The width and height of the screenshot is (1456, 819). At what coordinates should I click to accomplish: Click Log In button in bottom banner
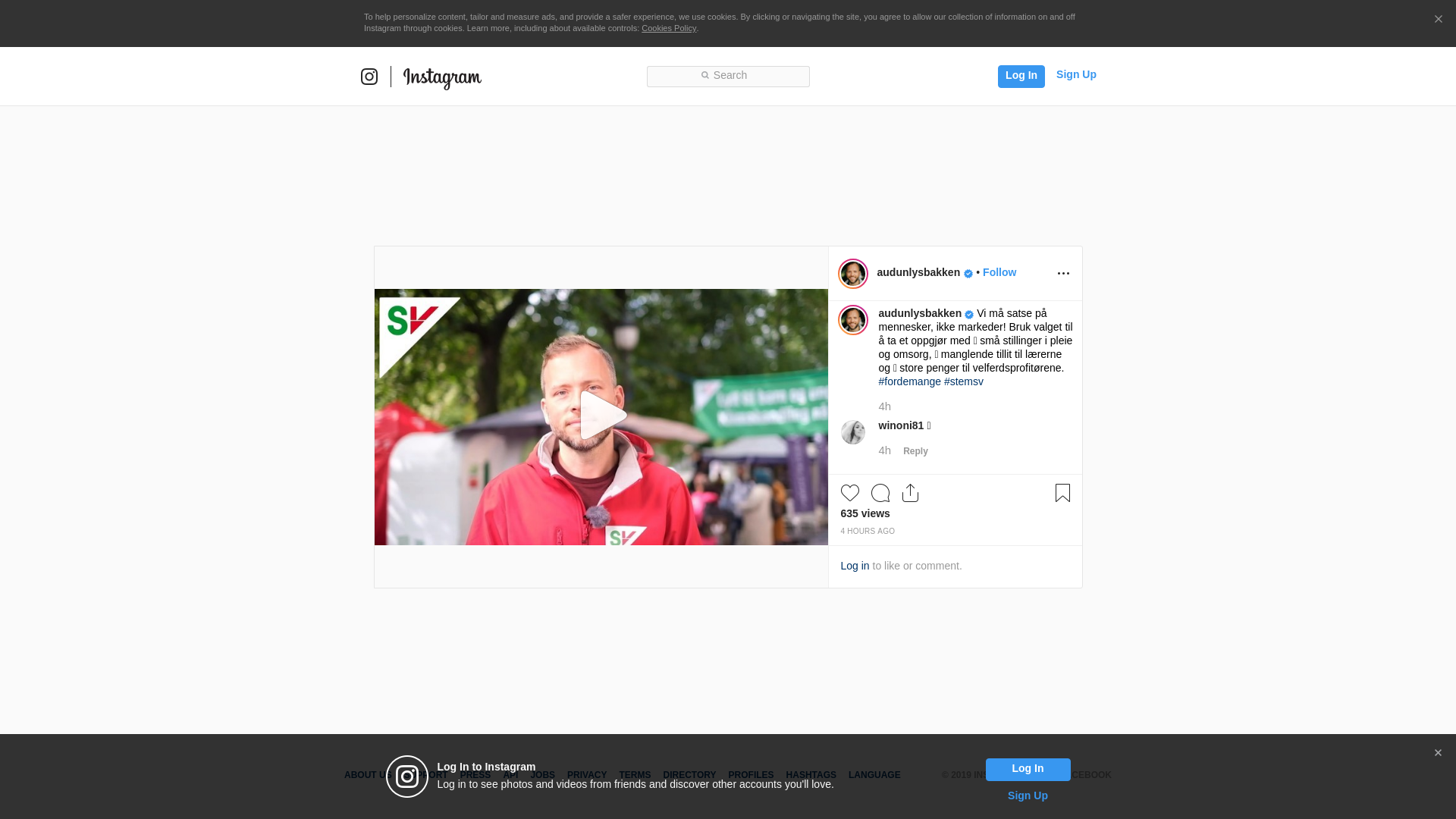point(1028,770)
